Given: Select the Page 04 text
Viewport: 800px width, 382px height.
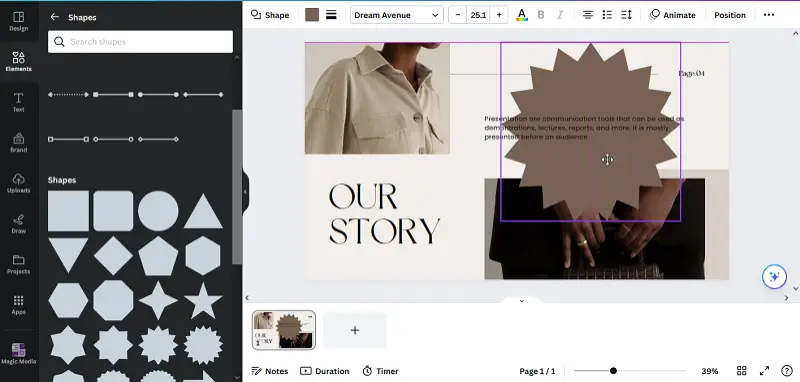Looking at the screenshot, I should click(691, 73).
